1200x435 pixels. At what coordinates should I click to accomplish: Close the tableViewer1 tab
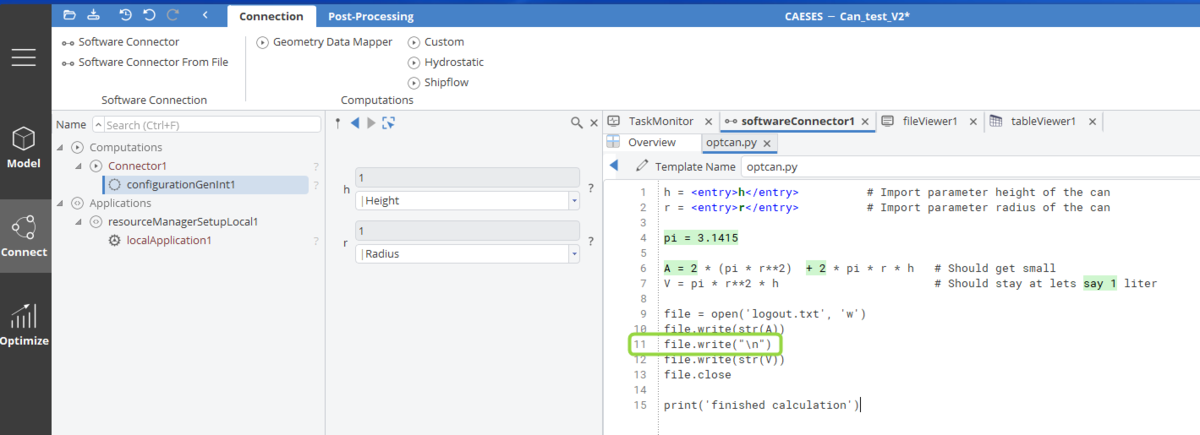tap(1092, 121)
